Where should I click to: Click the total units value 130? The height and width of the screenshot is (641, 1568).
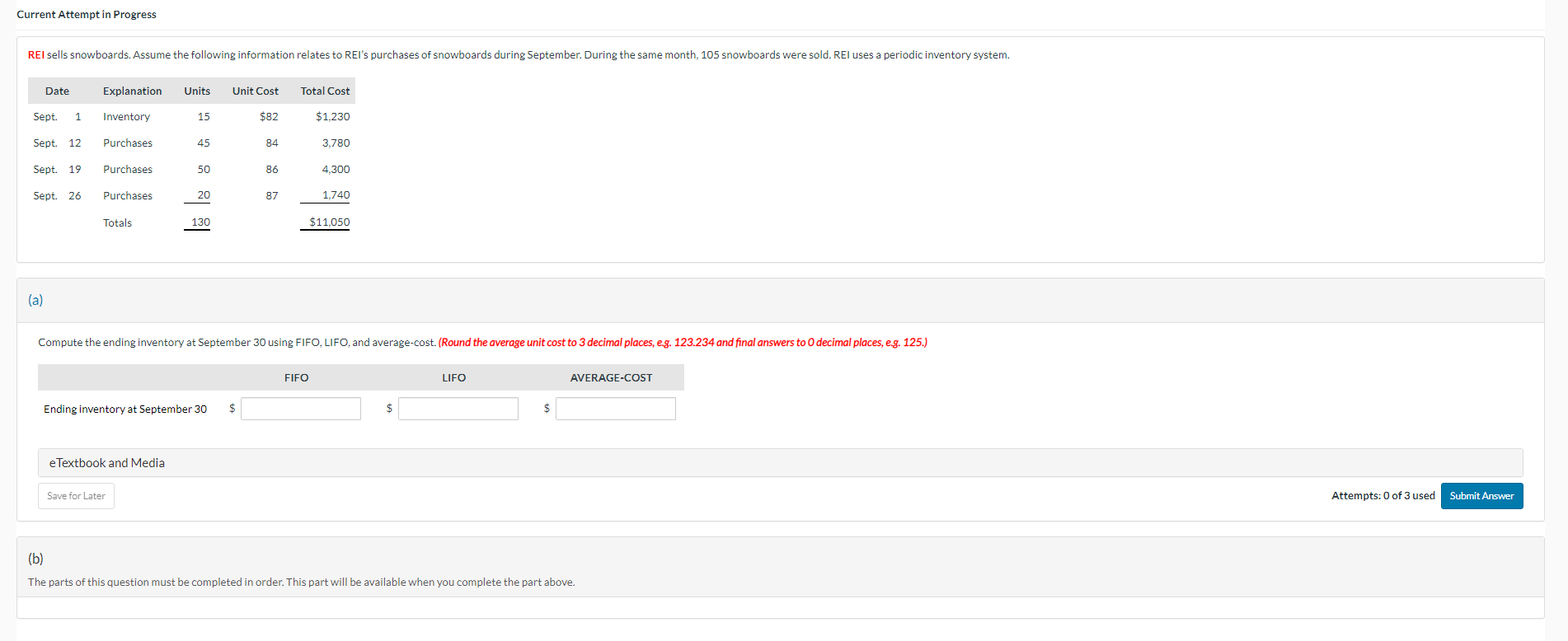(200, 222)
